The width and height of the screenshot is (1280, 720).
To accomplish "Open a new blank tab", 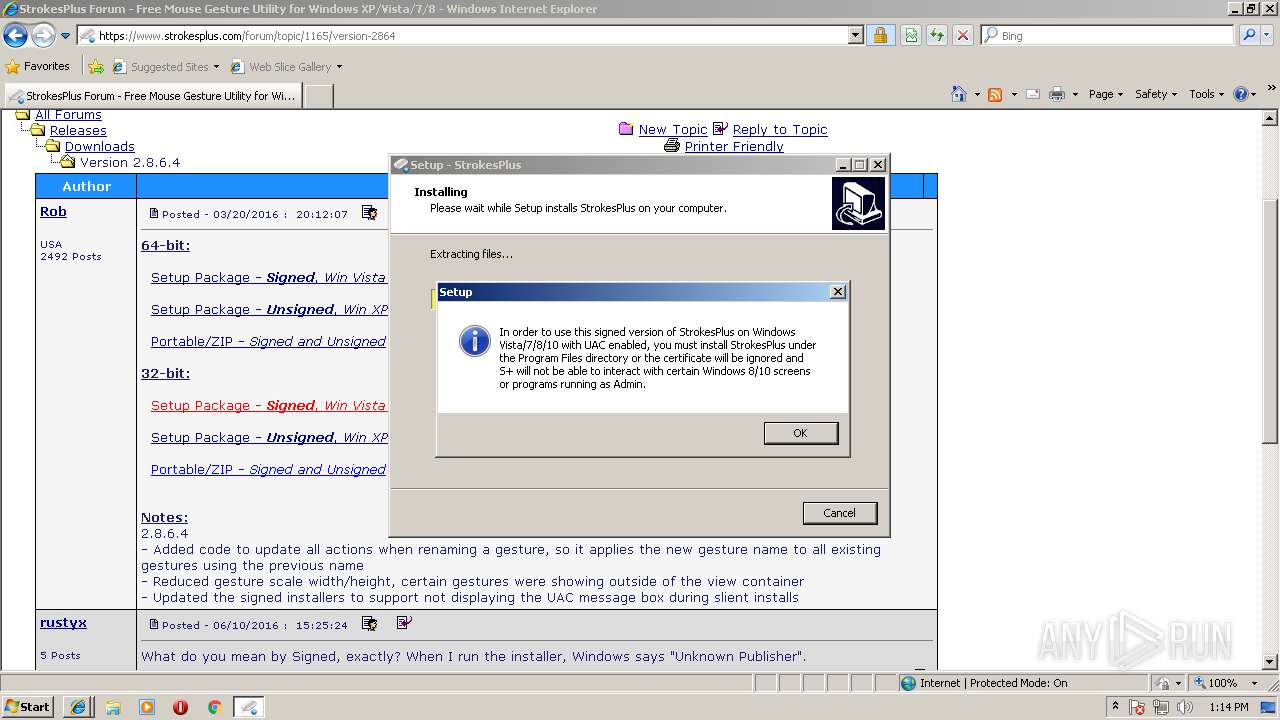I will click(318, 96).
